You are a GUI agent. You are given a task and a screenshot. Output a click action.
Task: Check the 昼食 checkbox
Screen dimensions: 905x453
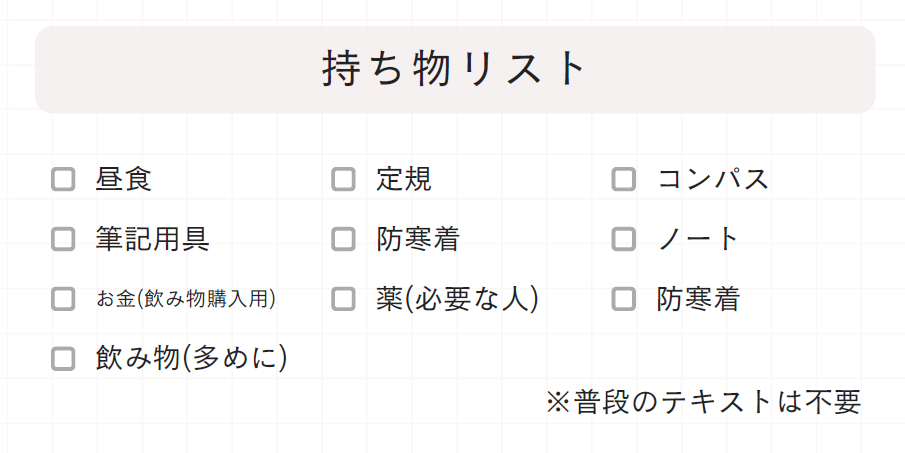click(x=63, y=180)
